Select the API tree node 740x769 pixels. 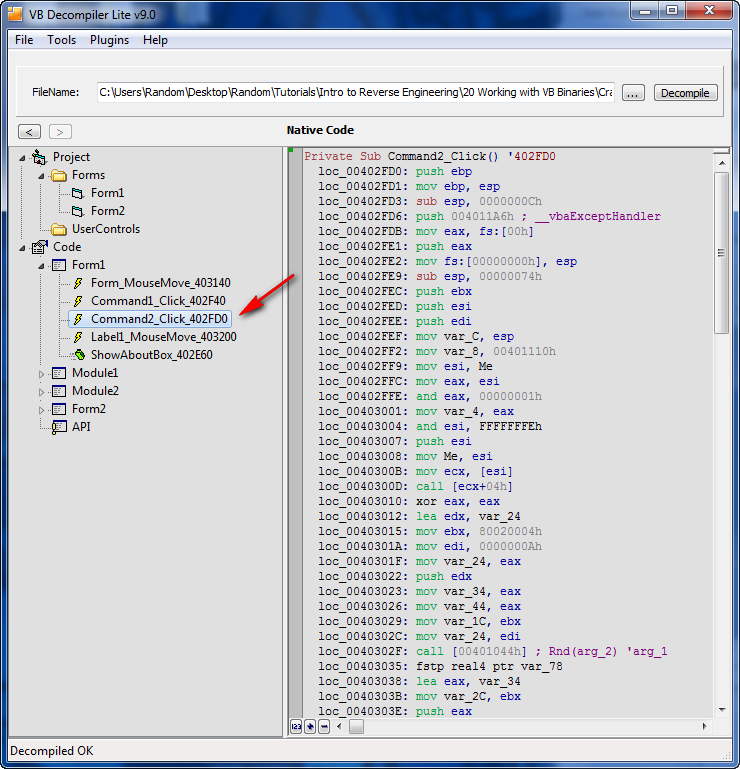pos(81,427)
